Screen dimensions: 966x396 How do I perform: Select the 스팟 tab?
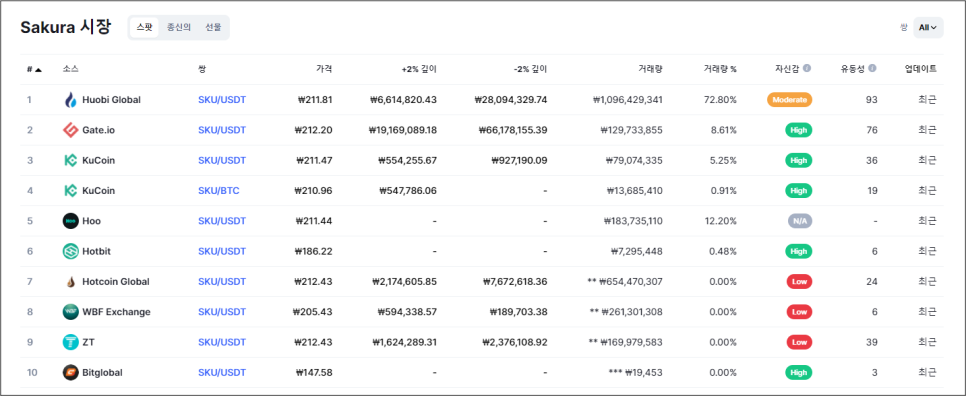click(144, 28)
